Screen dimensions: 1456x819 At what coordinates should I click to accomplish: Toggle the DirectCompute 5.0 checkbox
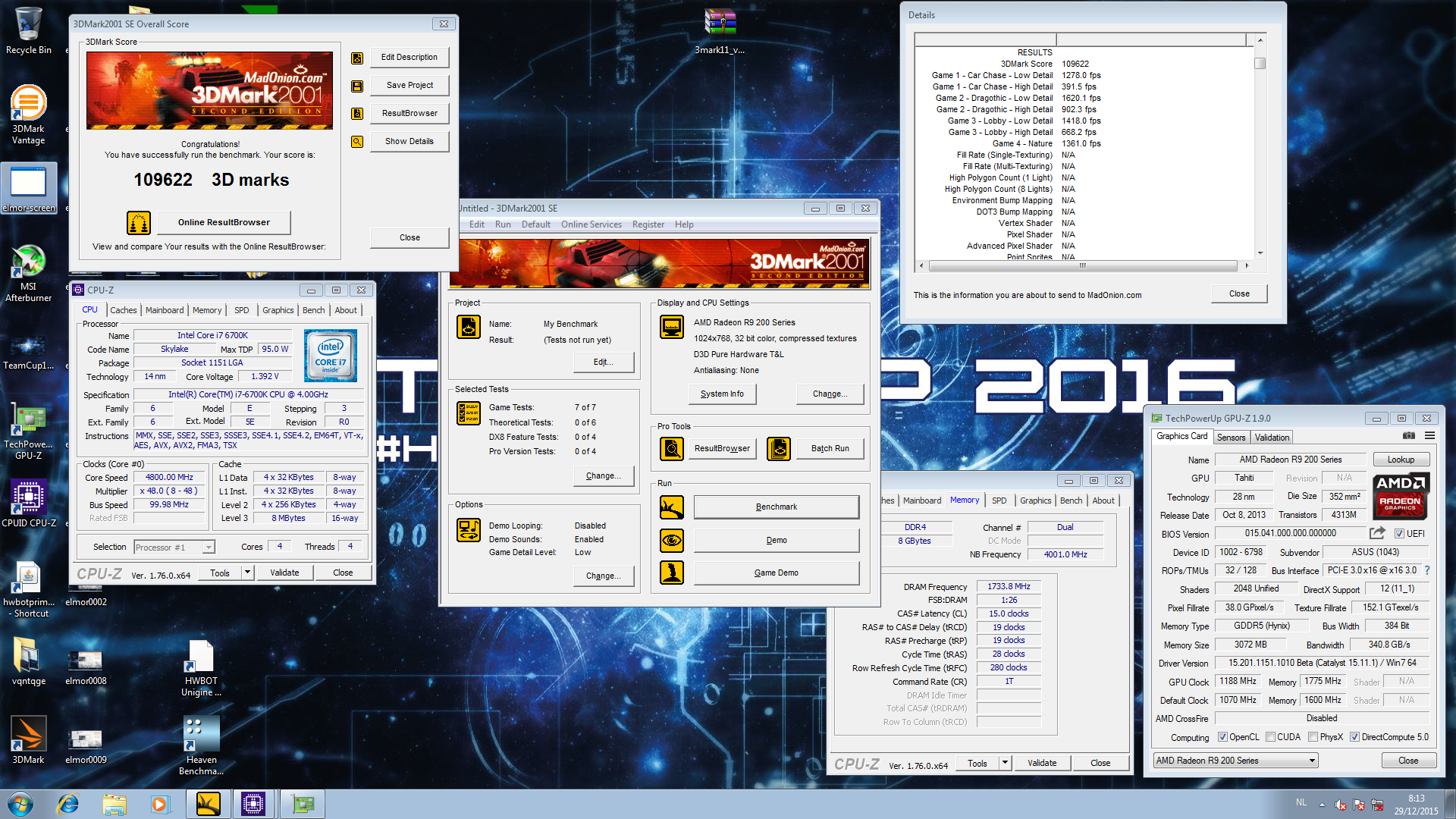click(x=1354, y=737)
